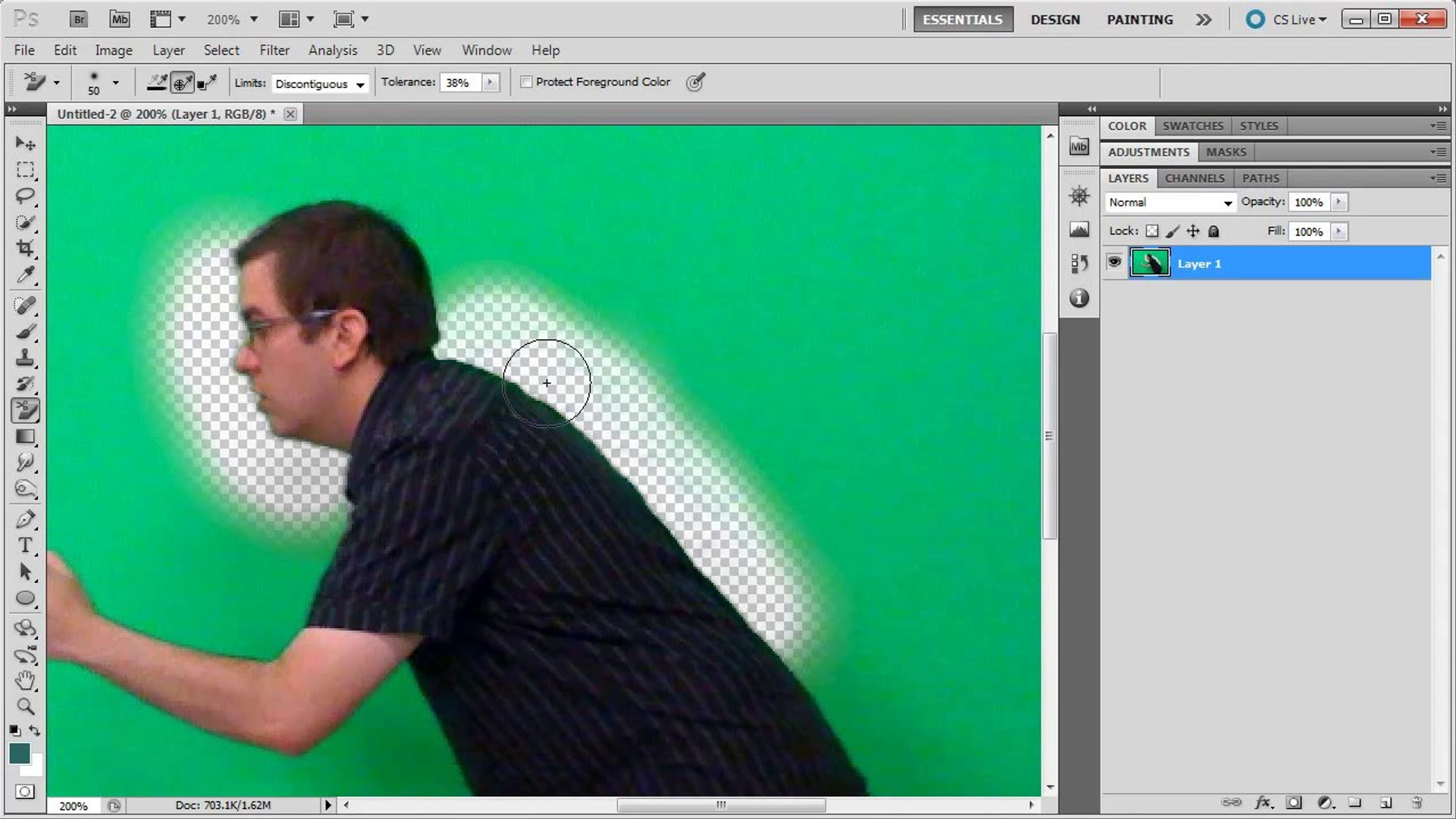The height and width of the screenshot is (819, 1456).
Task: Select the Lasso tool
Action: click(25, 196)
